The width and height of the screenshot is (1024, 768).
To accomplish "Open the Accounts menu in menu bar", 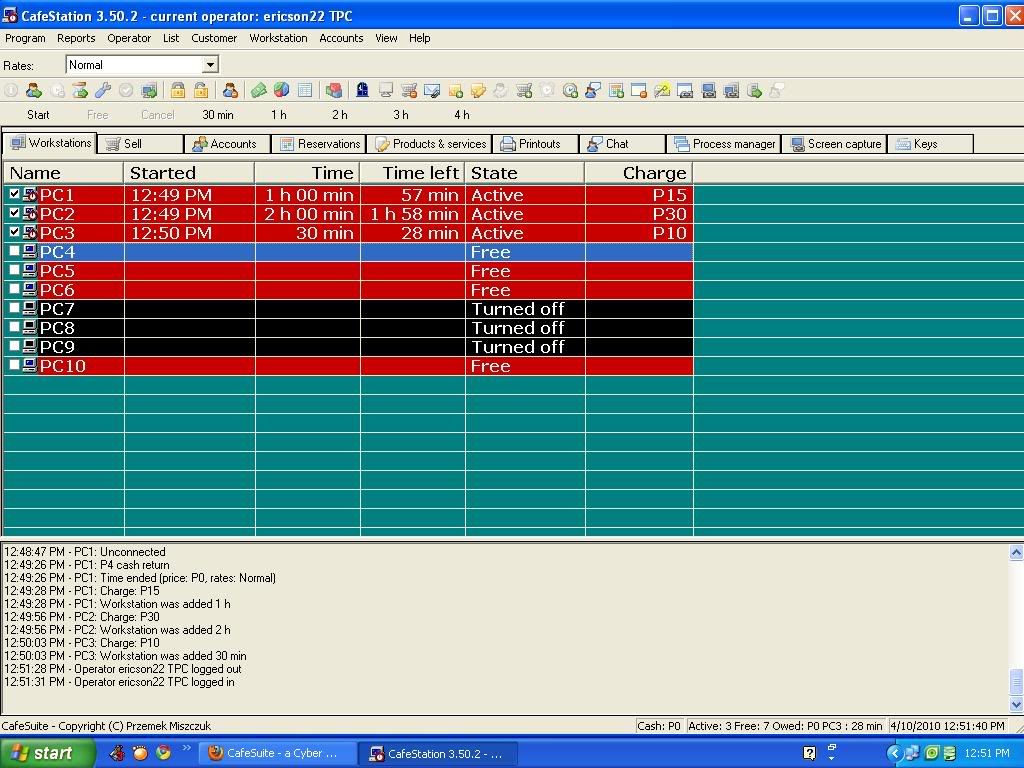I will [x=341, y=38].
